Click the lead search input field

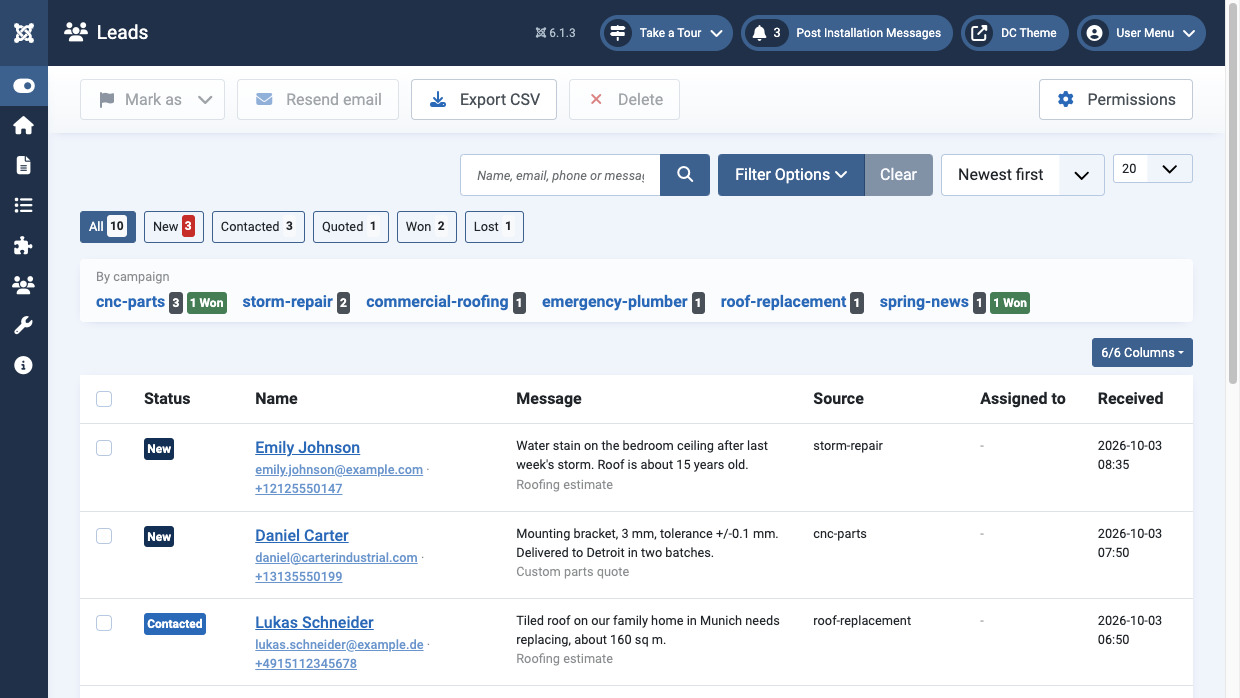click(560, 175)
